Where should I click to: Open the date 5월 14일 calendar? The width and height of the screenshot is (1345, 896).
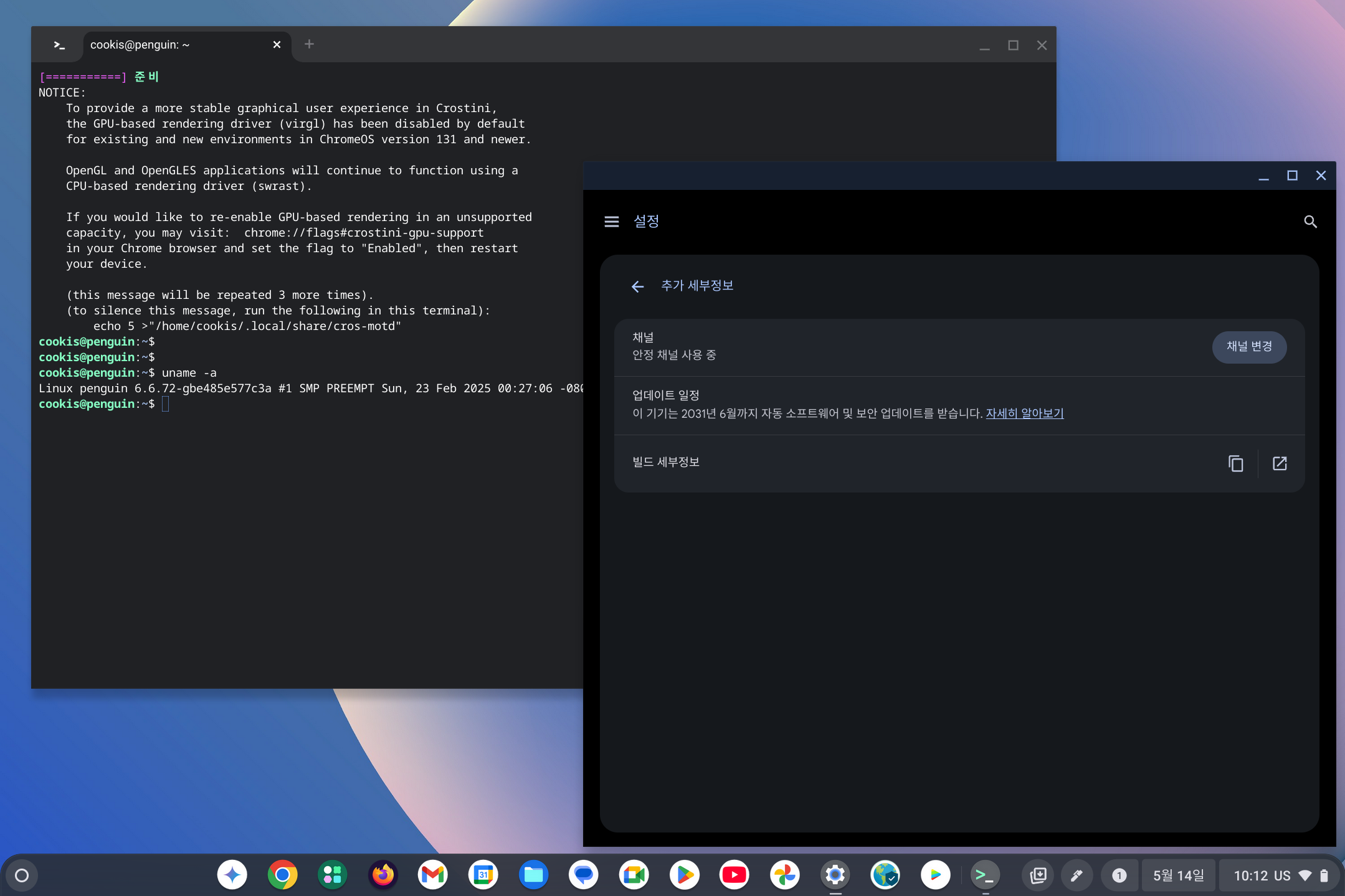tap(1178, 875)
